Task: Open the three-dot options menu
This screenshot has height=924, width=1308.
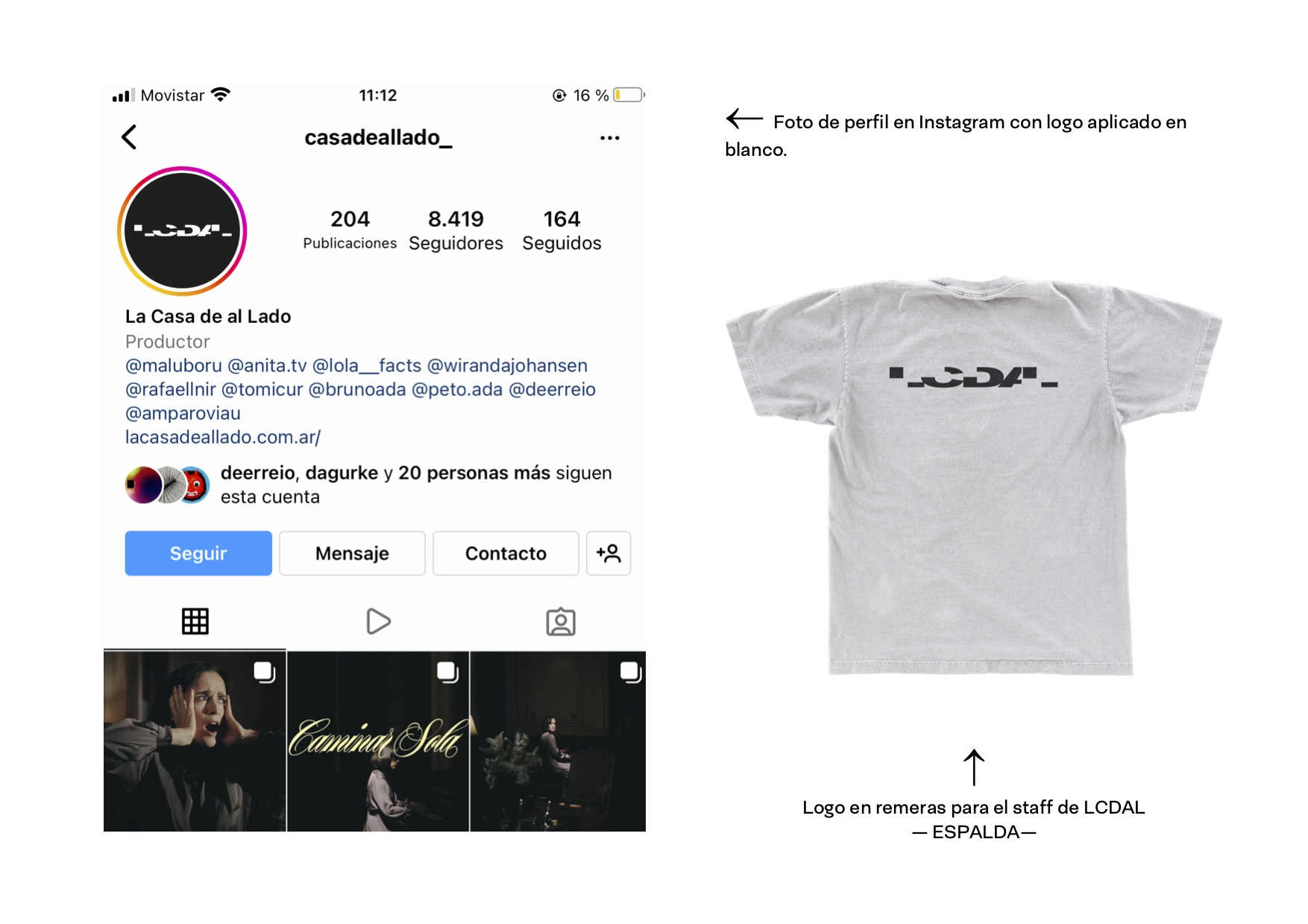Action: [x=609, y=138]
